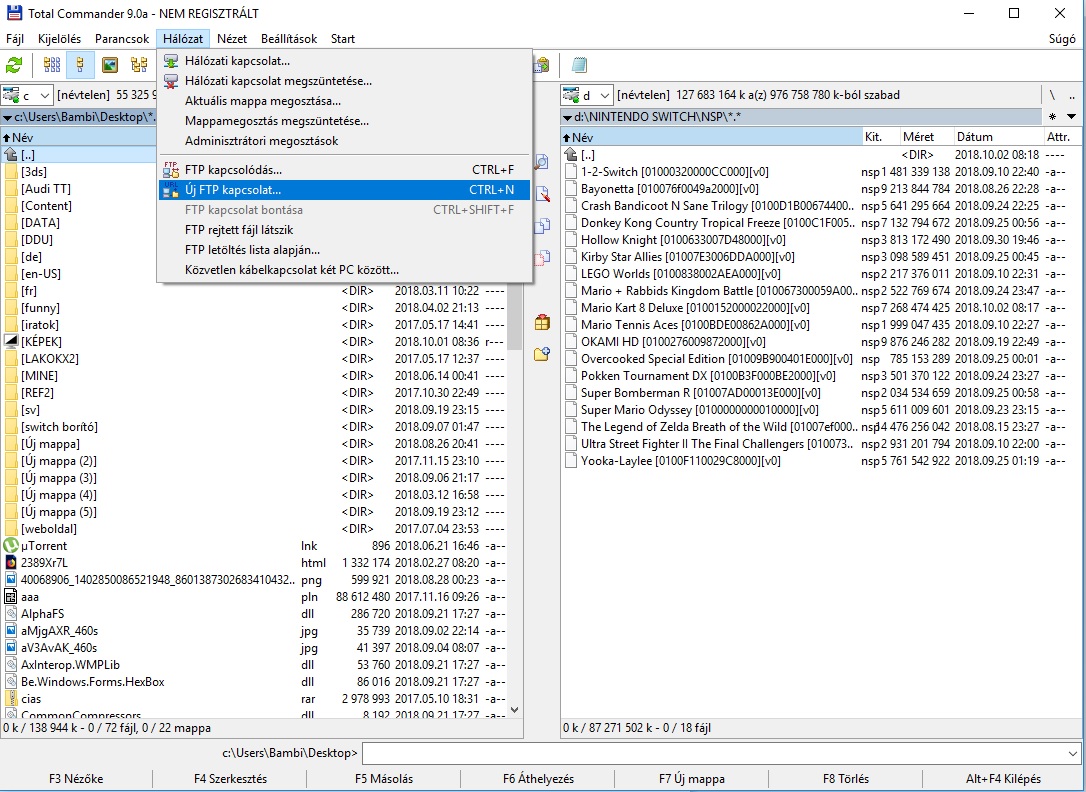1086x792 pixels.
Task: Click the F6 Áthelyezés button
Action: (x=538, y=779)
